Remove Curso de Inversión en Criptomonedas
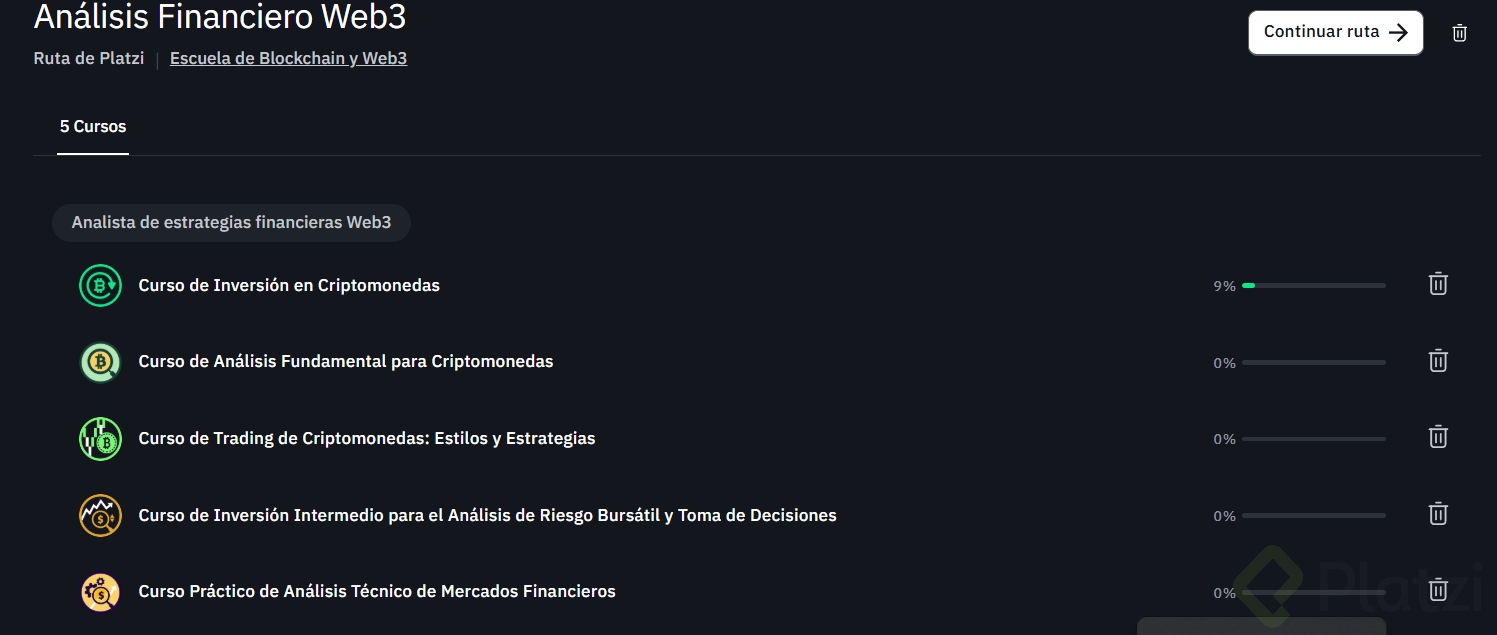1497x635 pixels. click(x=1437, y=284)
